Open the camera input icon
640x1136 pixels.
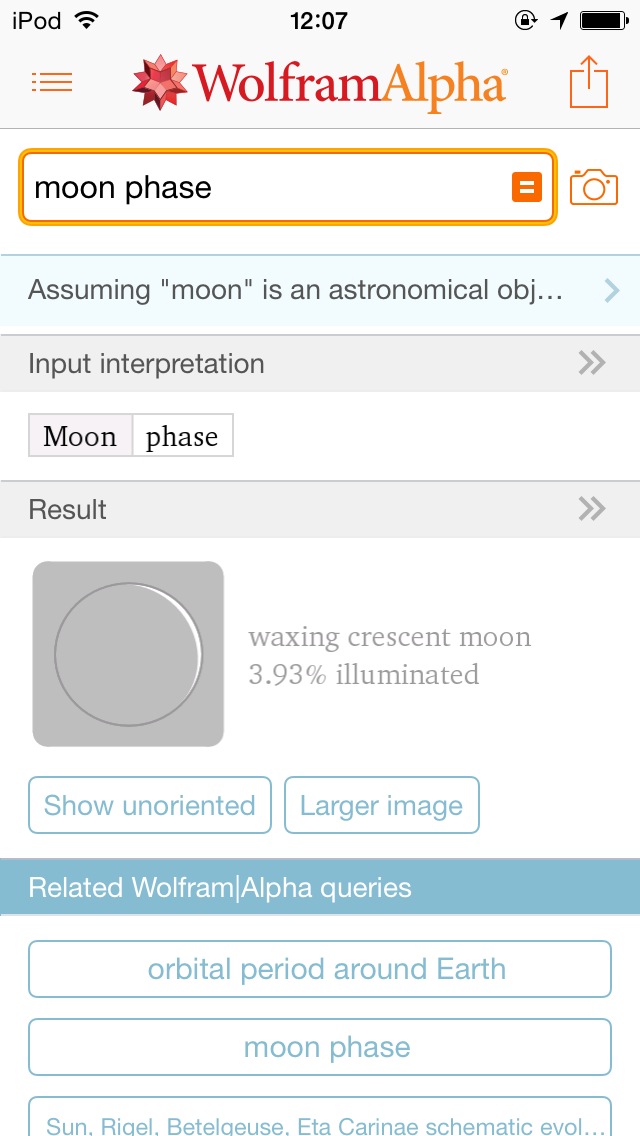594,187
